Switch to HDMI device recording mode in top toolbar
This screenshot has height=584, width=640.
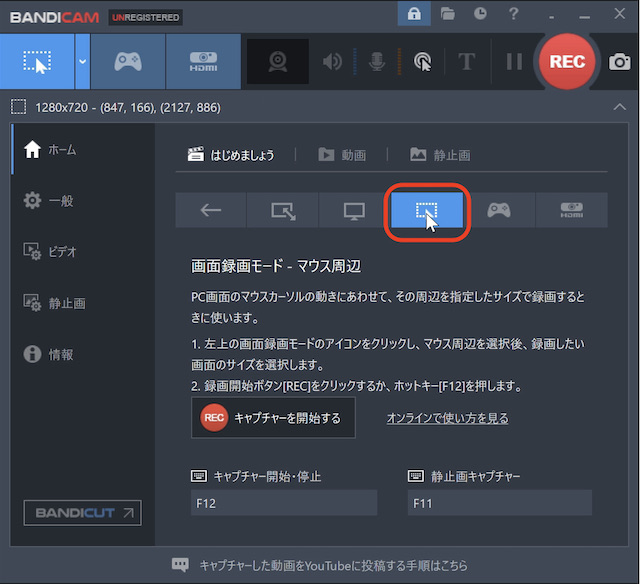(203, 62)
